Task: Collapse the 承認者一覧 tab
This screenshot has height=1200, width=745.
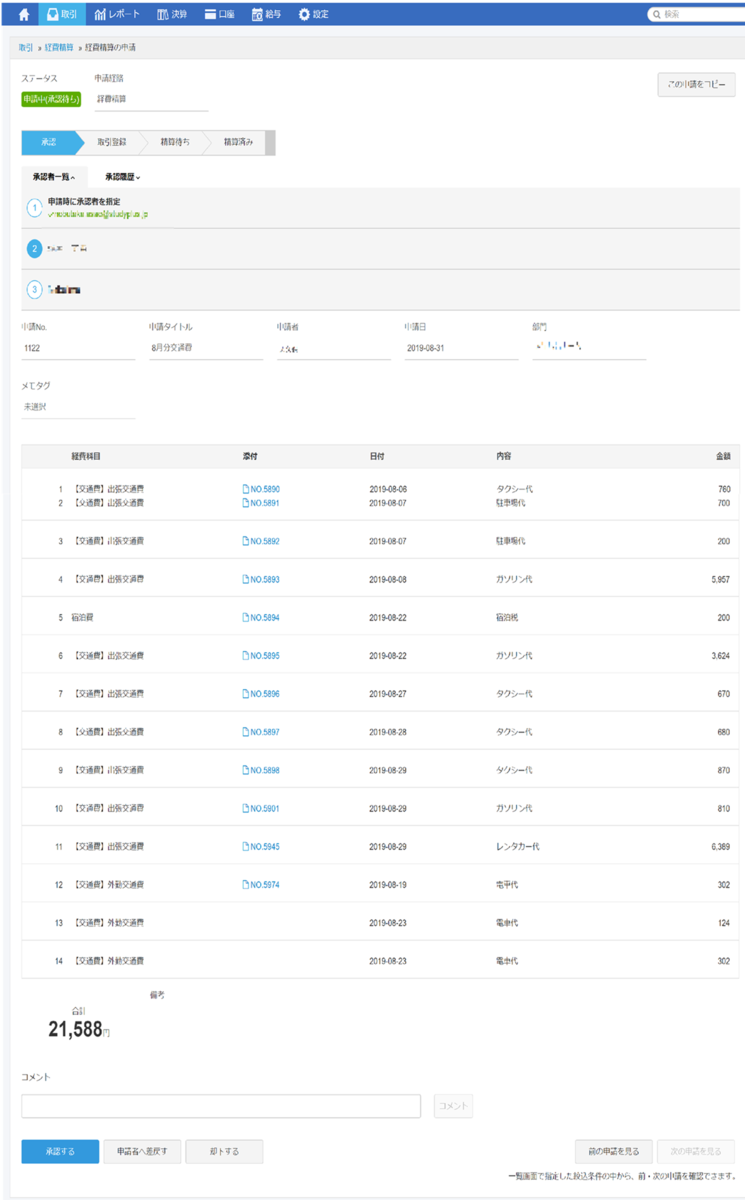Action: point(54,176)
